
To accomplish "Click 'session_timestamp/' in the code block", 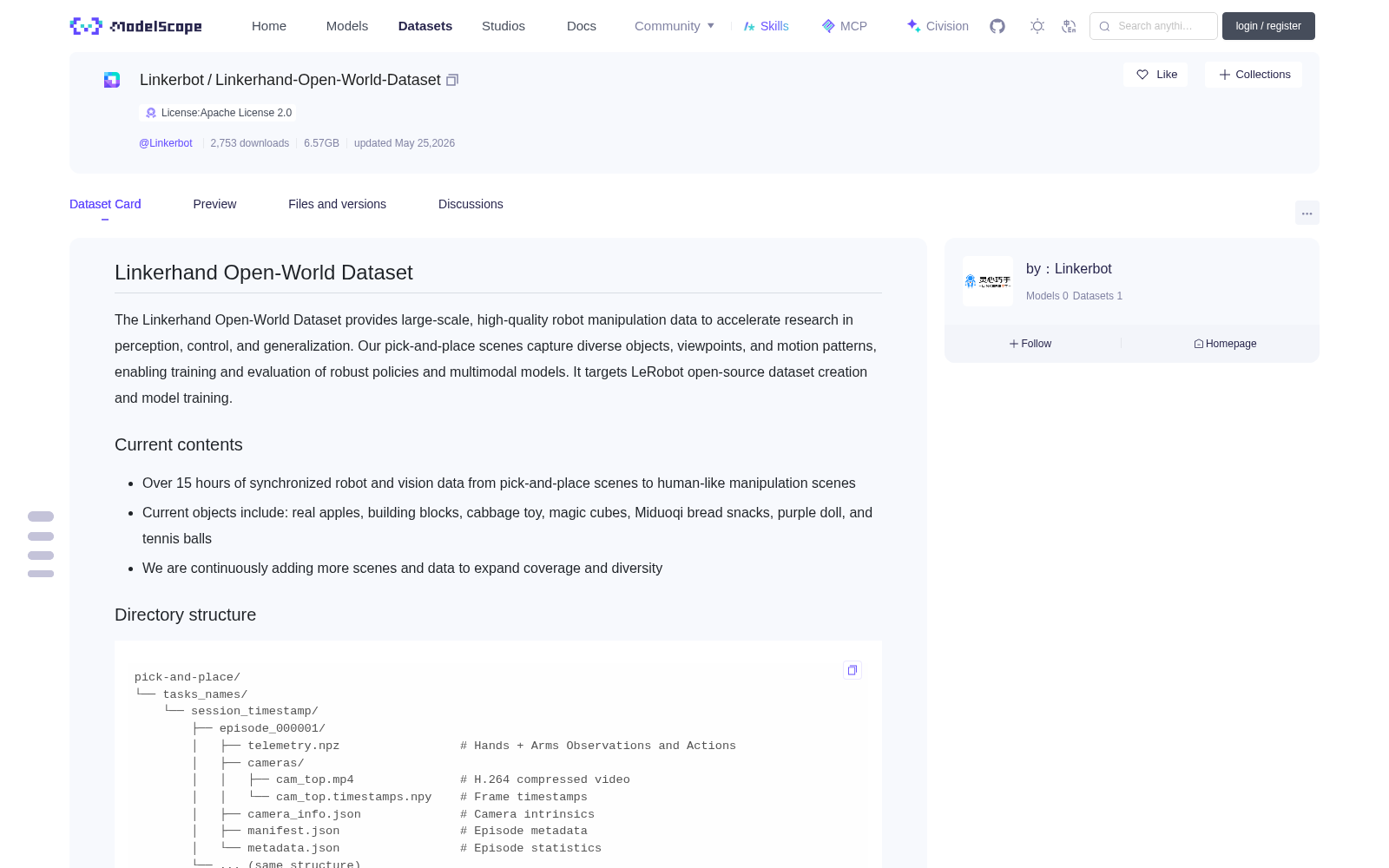I will [255, 711].
